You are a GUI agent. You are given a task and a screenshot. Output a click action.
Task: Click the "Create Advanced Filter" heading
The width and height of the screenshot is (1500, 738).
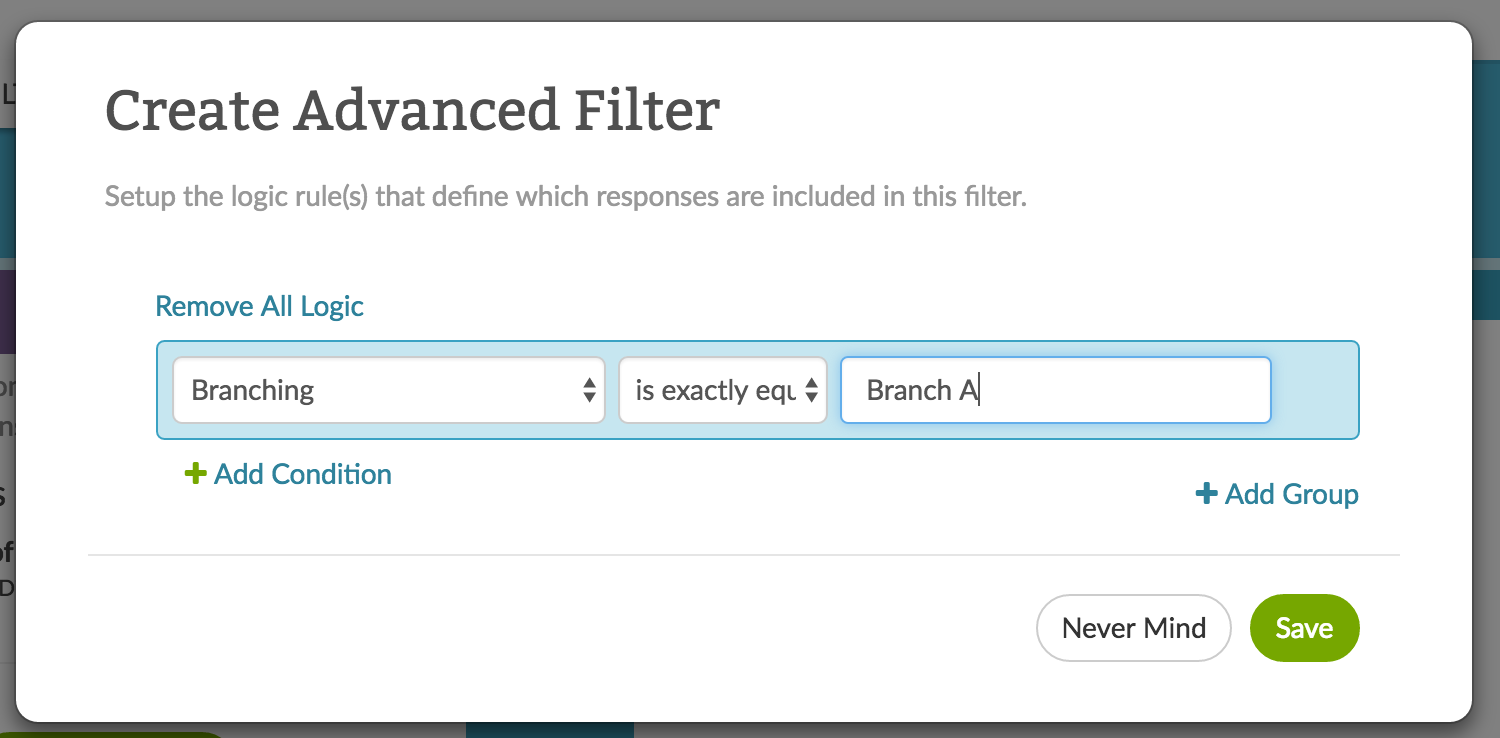pyautogui.click(x=412, y=110)
